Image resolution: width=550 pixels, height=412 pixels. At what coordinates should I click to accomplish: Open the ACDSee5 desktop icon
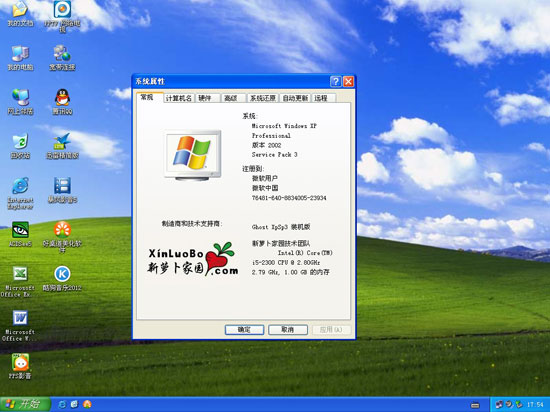20,234
